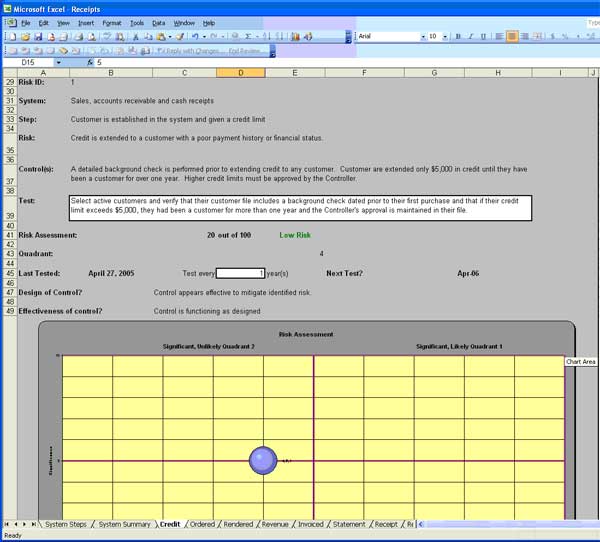Image resolution: width=600 pixels, height=542 pixels.
Task: Click the horizontal scrollbar left arrow
Action: (421, 524)
